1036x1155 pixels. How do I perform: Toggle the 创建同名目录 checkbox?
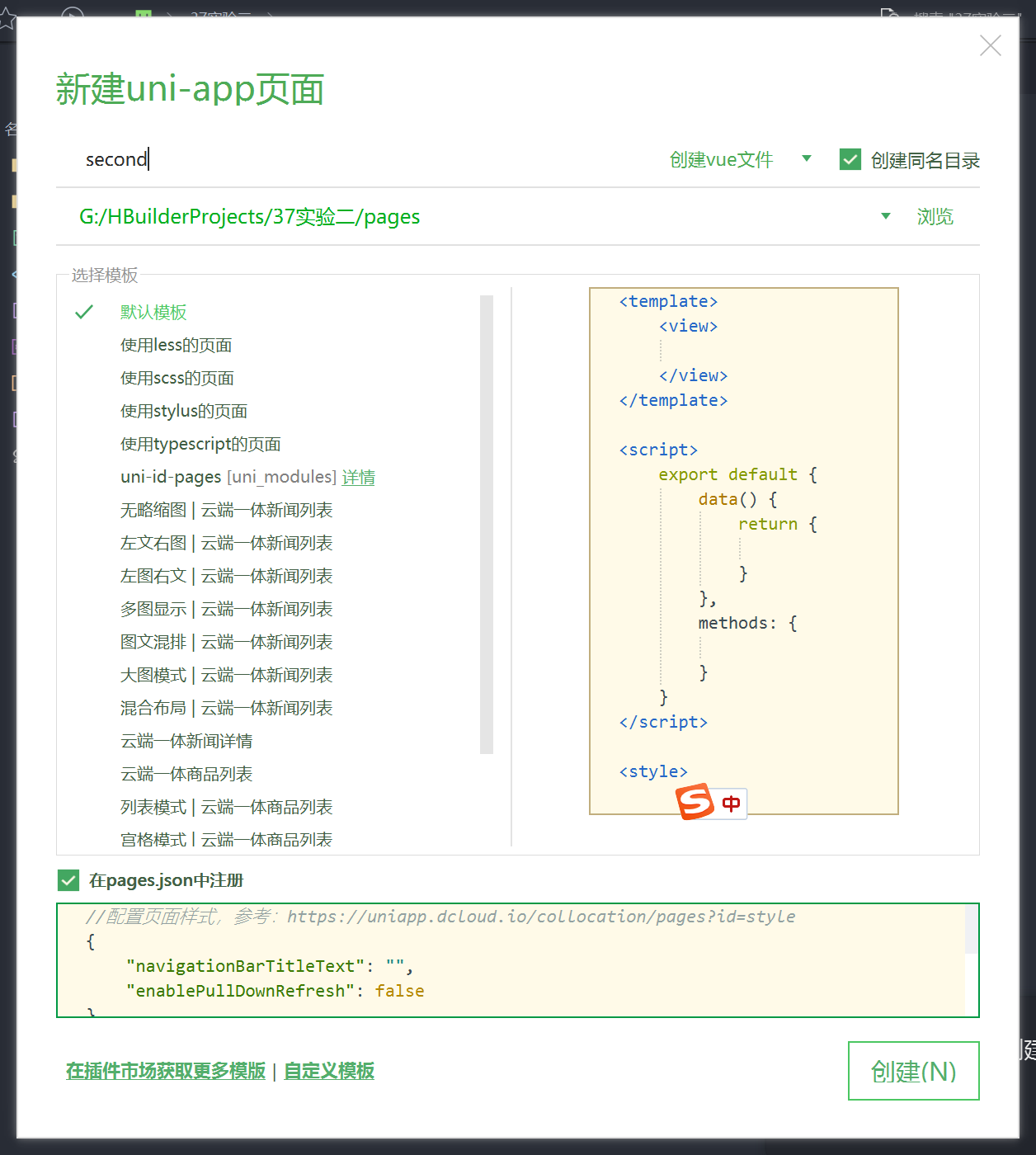pyautogui.click(x=850, y=159)
